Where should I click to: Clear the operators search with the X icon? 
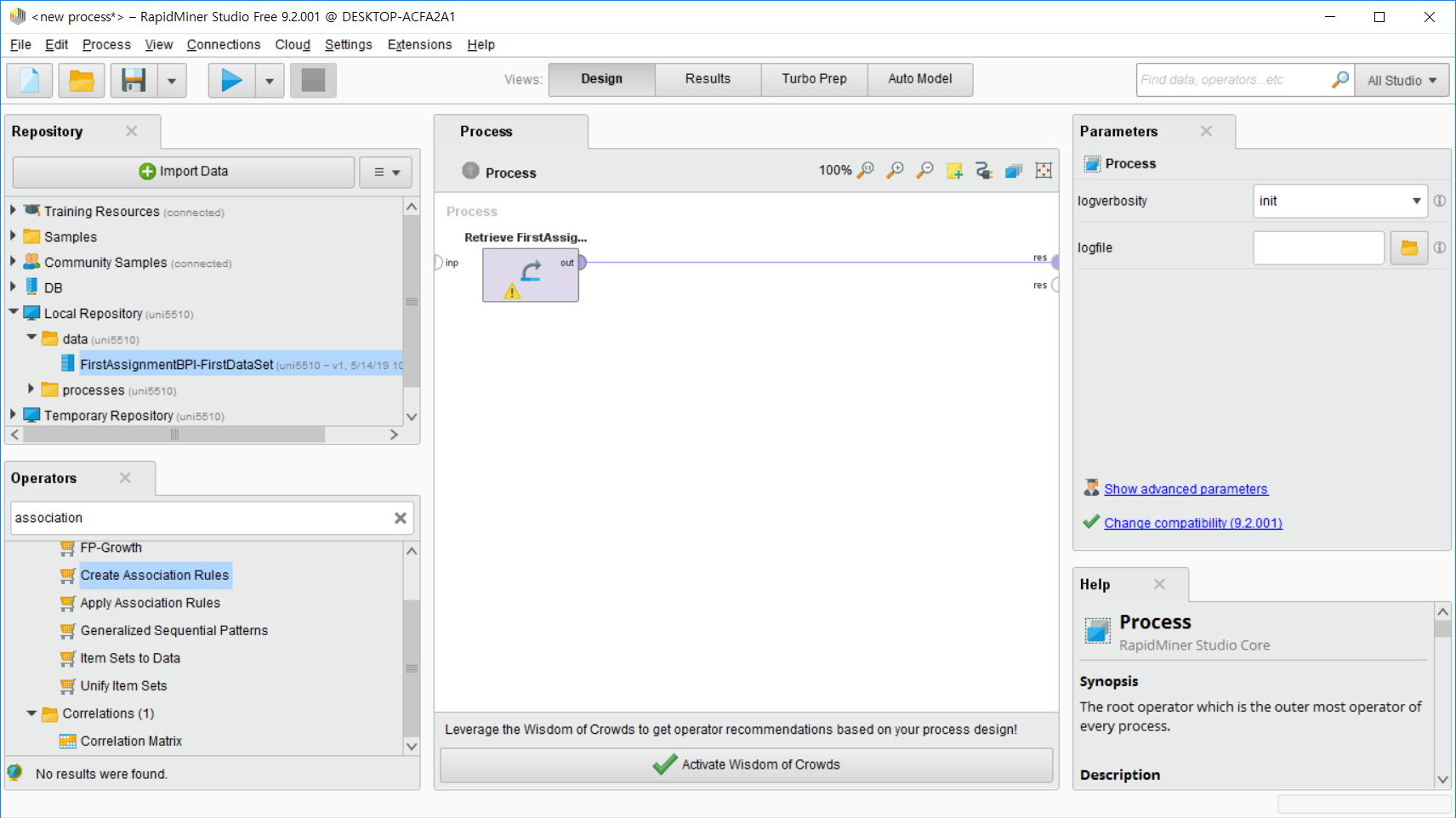401,518
